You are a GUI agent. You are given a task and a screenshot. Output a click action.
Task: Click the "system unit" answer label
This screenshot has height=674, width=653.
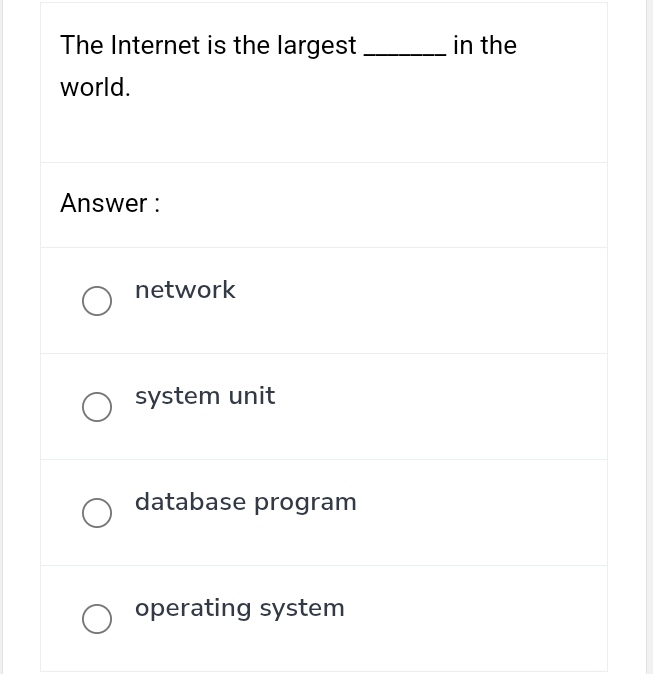[205, 396]
